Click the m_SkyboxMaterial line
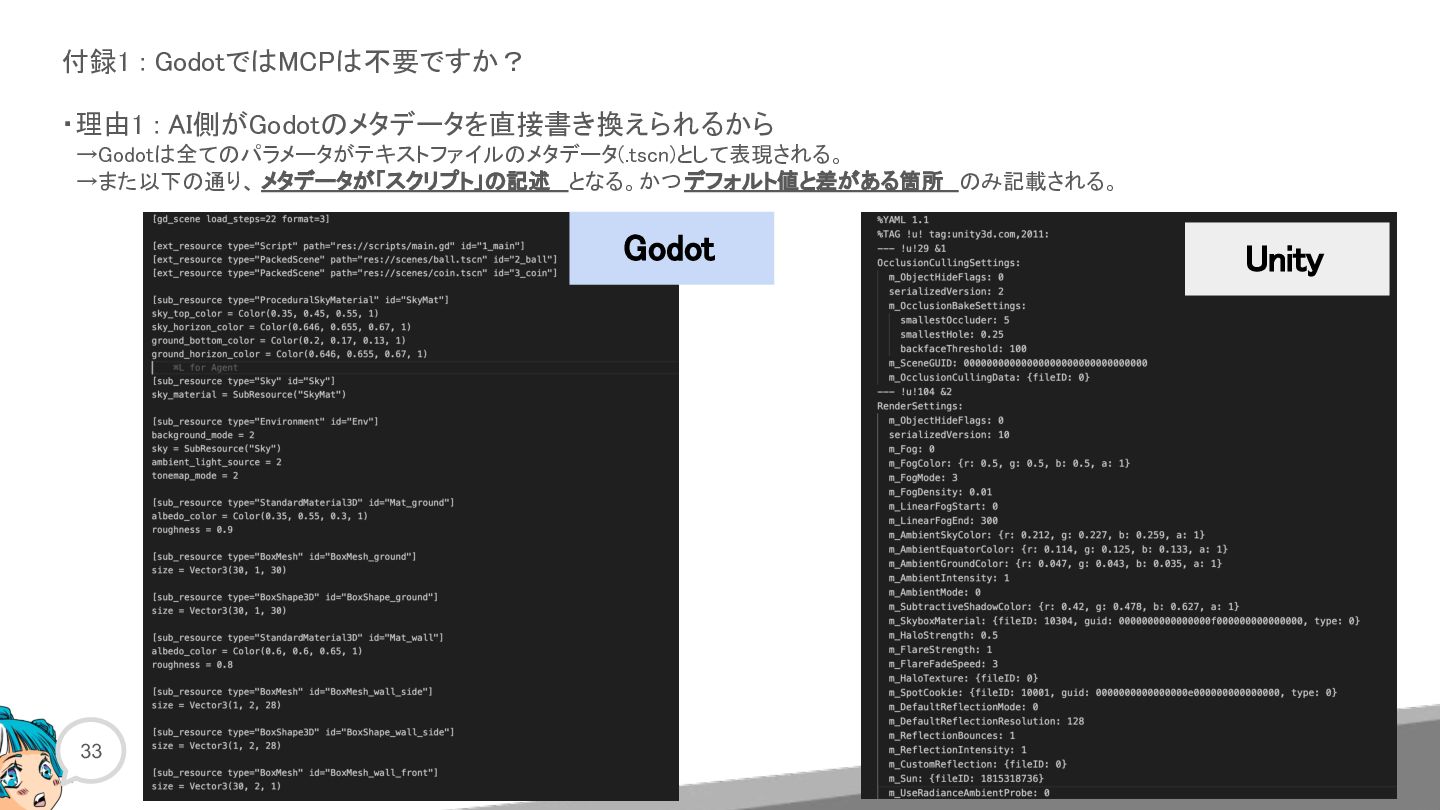 tap(1124, 621)
